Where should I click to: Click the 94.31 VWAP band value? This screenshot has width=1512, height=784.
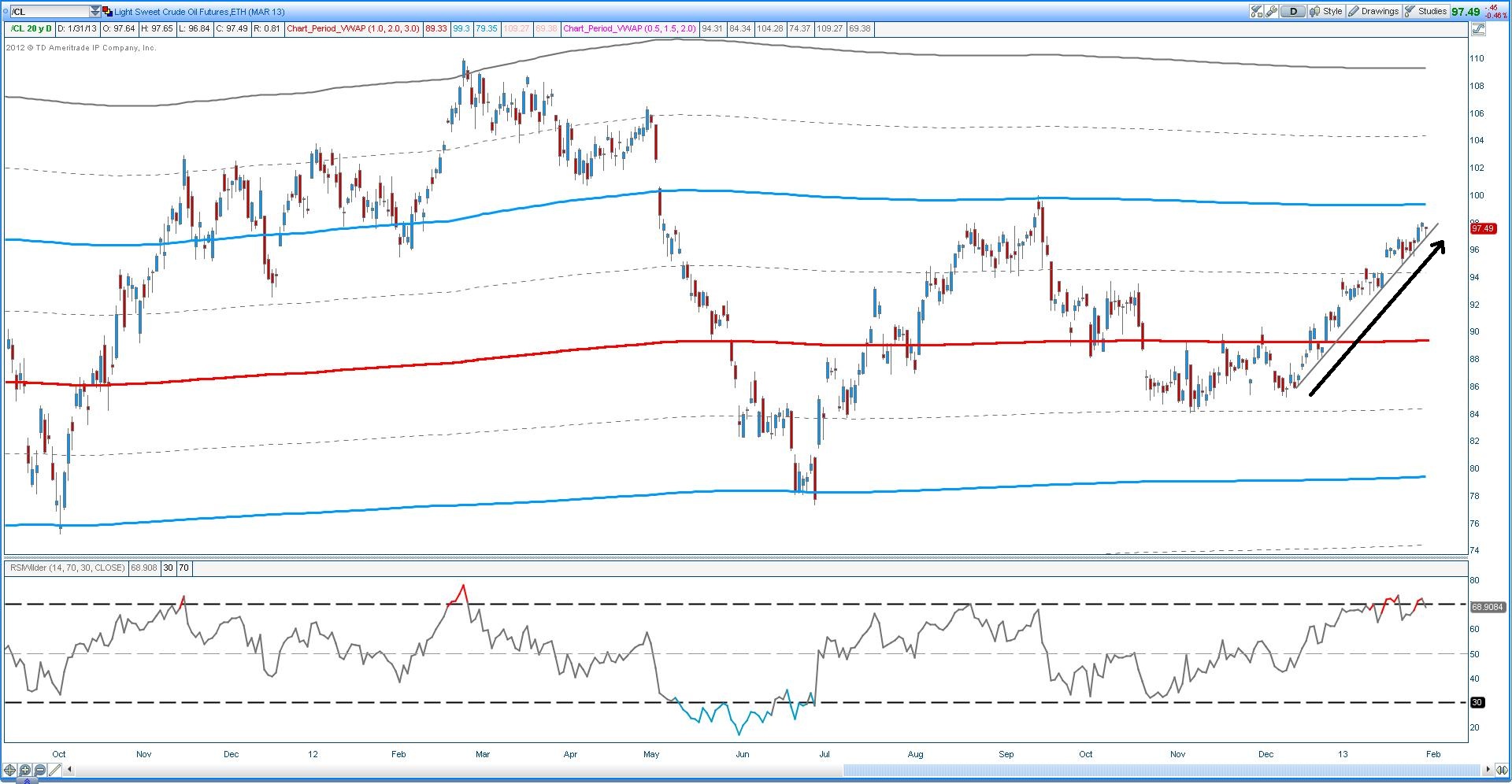point(712,29)
